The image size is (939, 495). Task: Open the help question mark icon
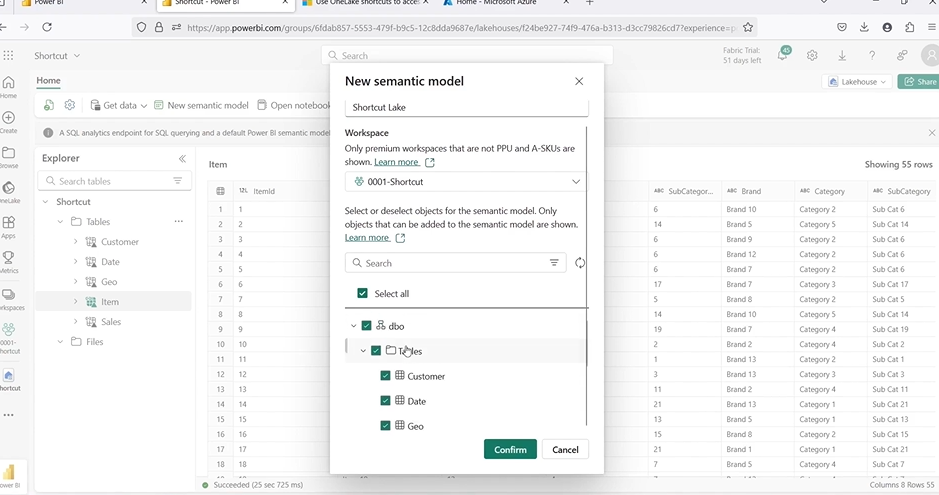[x=872, y=55]
